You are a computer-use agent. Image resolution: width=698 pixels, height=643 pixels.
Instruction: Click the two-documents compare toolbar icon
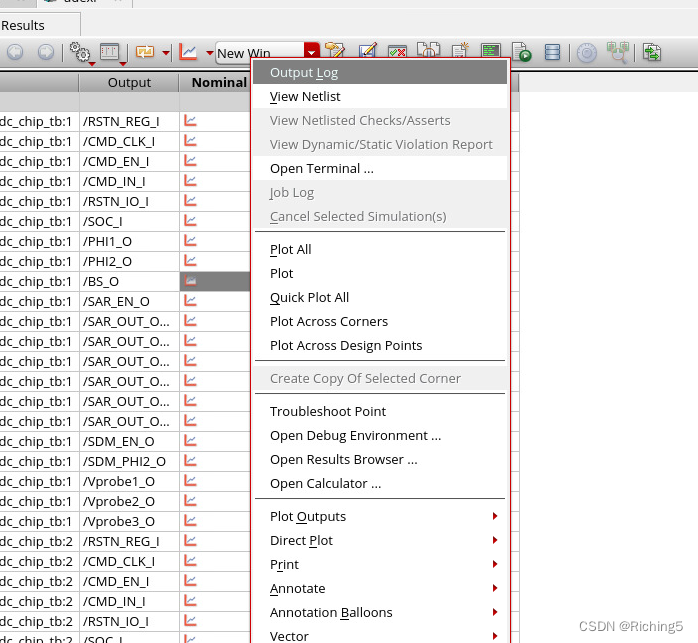428,50
